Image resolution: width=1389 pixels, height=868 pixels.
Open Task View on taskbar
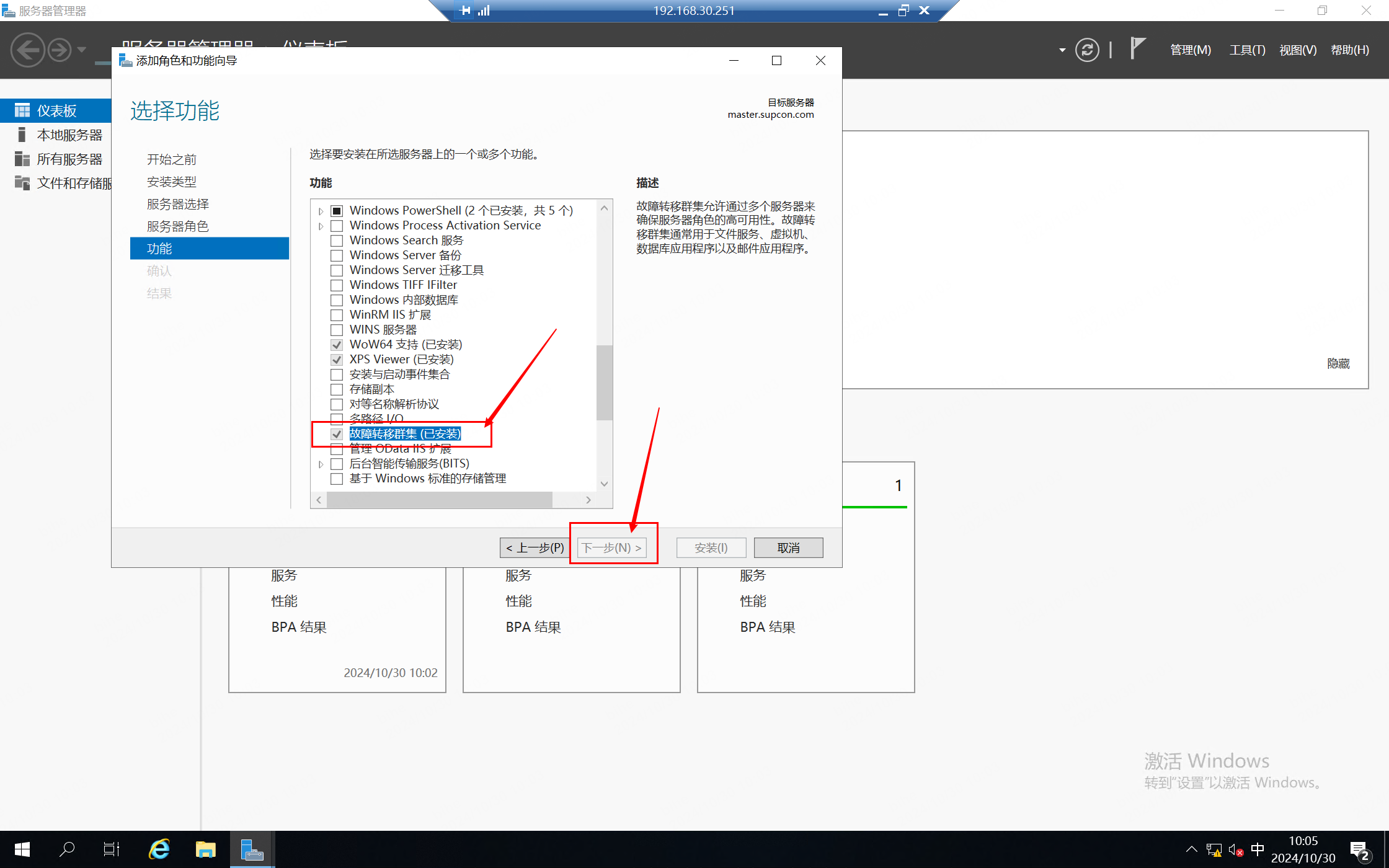click(112, 849)
